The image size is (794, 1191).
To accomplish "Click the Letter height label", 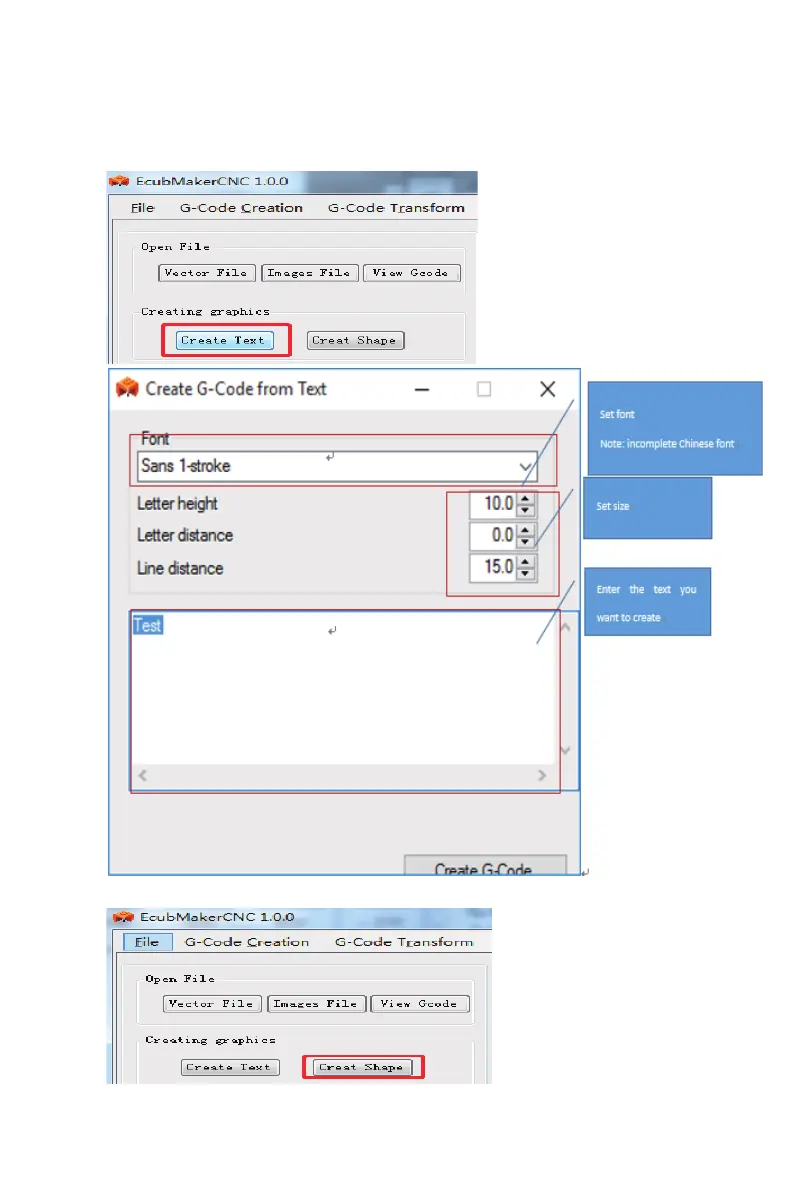I will pyautogui.click(x=177, y=504).
